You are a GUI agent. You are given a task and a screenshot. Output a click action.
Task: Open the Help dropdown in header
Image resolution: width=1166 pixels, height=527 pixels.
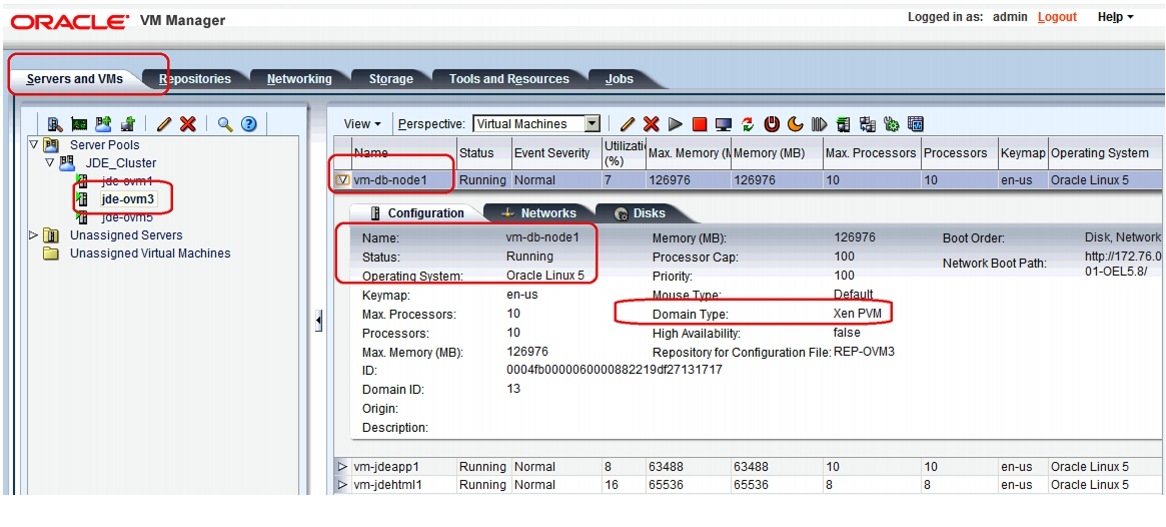1115,17
